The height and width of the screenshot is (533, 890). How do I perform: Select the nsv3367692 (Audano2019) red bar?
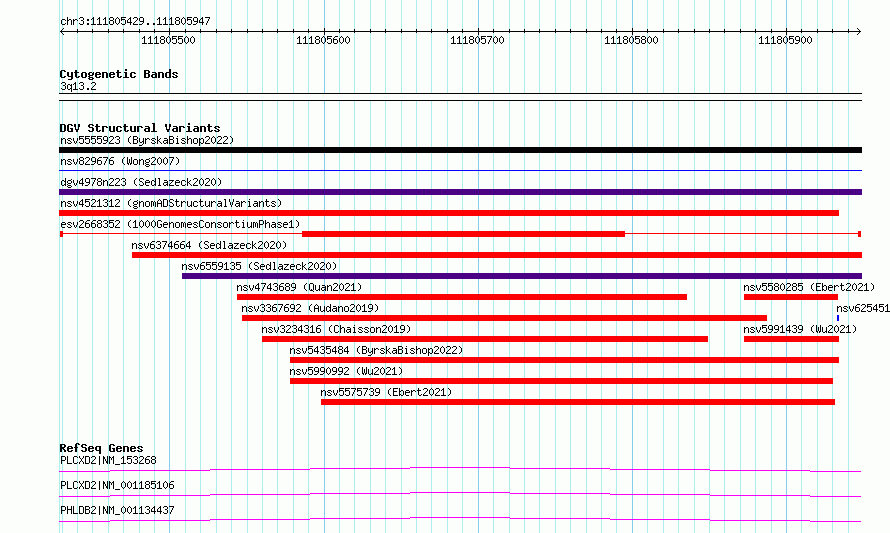[505, 318]
